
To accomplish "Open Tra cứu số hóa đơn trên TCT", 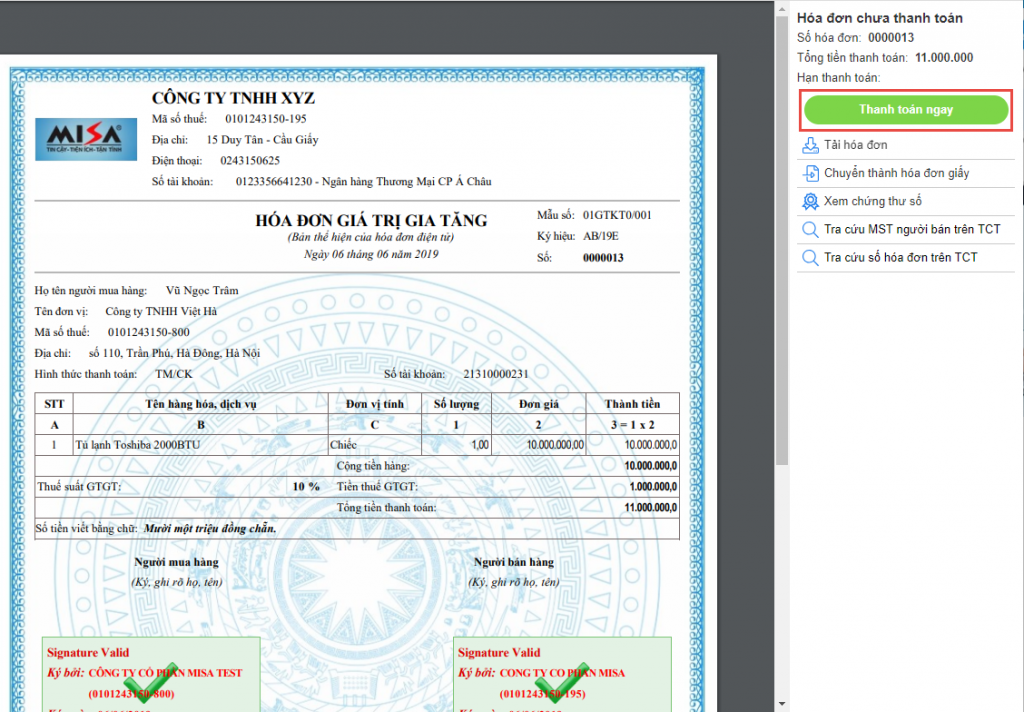I will pos(901,257).
